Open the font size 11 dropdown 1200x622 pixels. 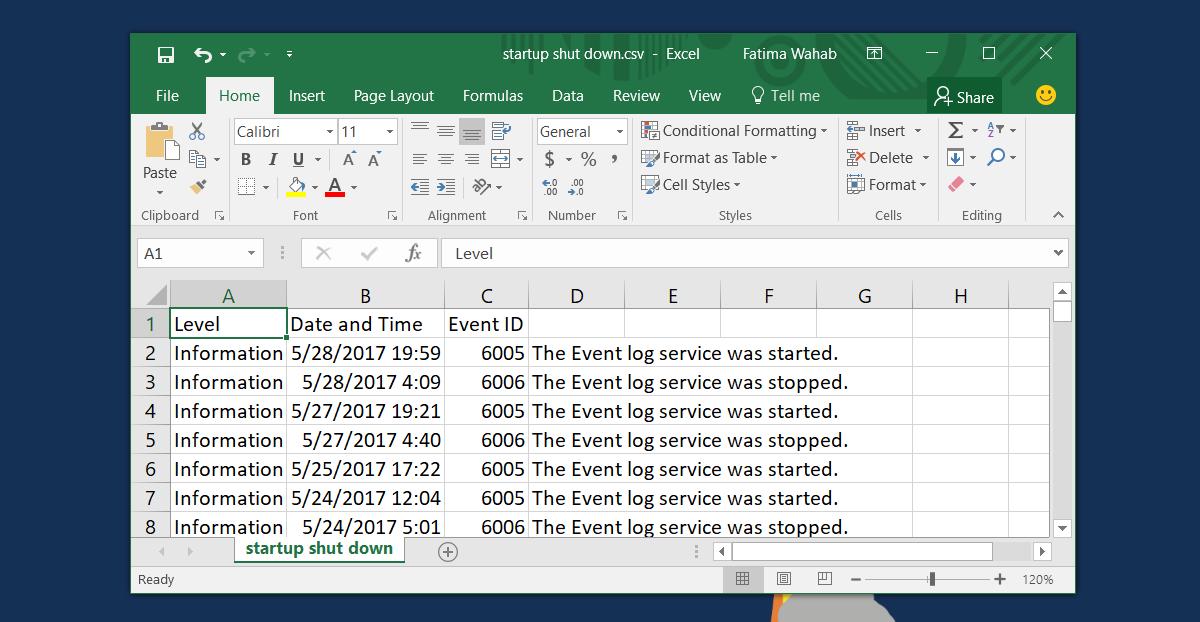point(390,132)
